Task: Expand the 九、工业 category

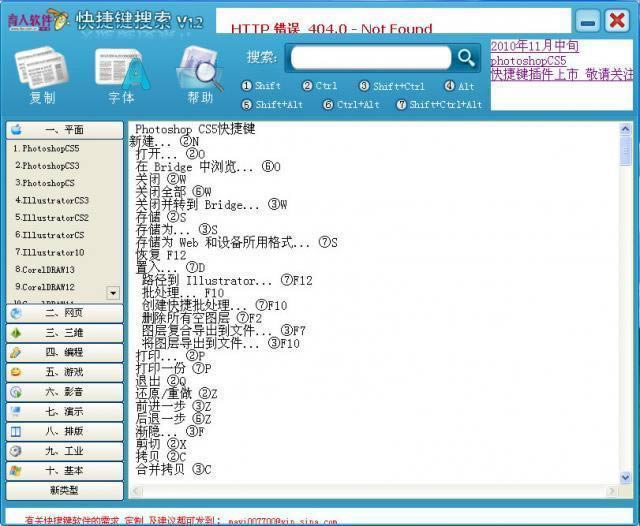Action: click(x=64, y=451)
